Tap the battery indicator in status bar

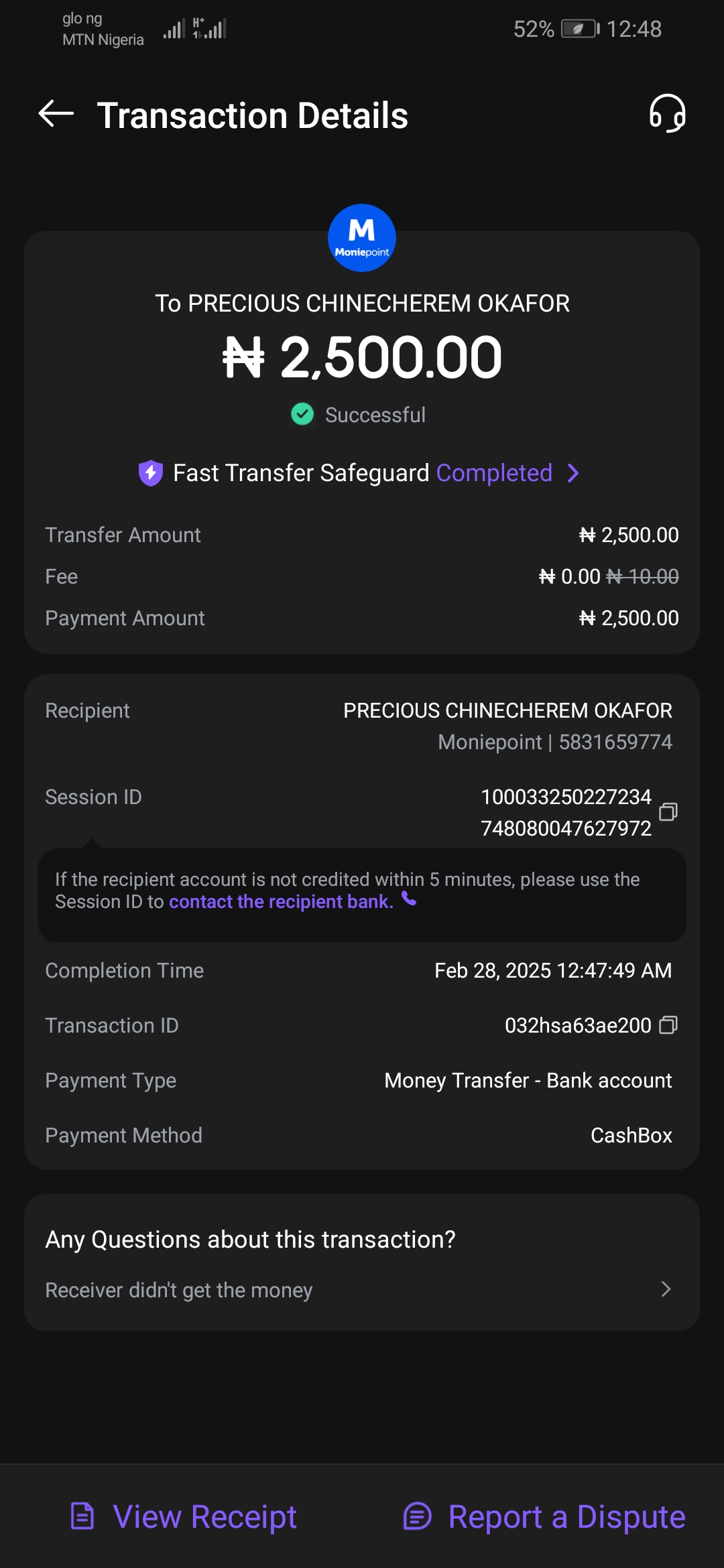579,29
